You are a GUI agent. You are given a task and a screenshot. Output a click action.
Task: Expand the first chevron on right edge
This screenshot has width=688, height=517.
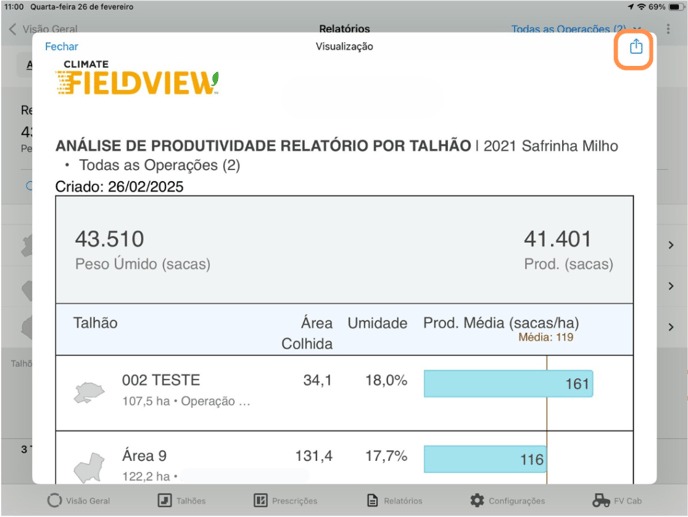pyautogui.click(x=671, y=245)
